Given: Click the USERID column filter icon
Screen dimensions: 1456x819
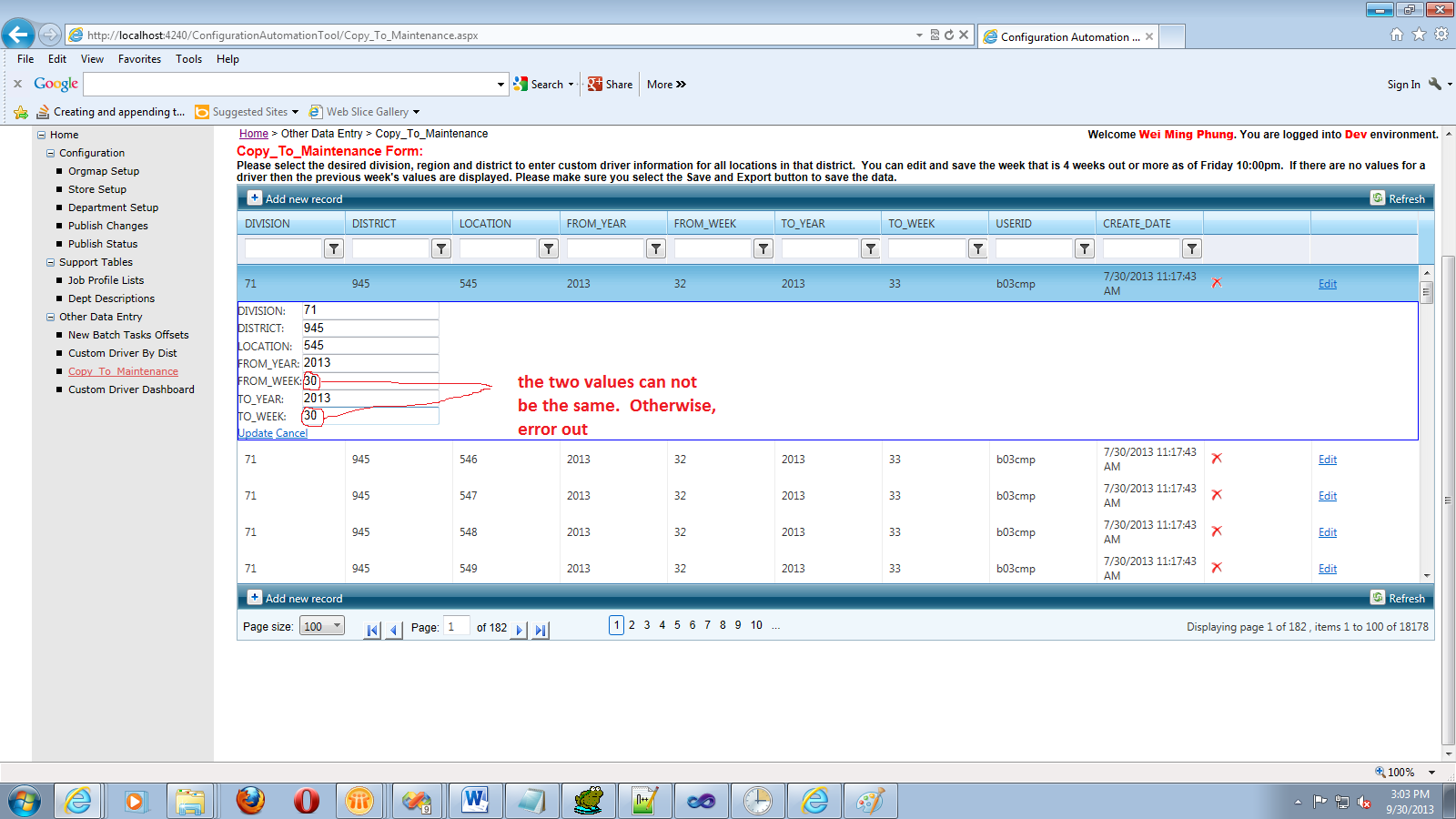Looking at the screenshot, I should click(x=1085, y=248).
